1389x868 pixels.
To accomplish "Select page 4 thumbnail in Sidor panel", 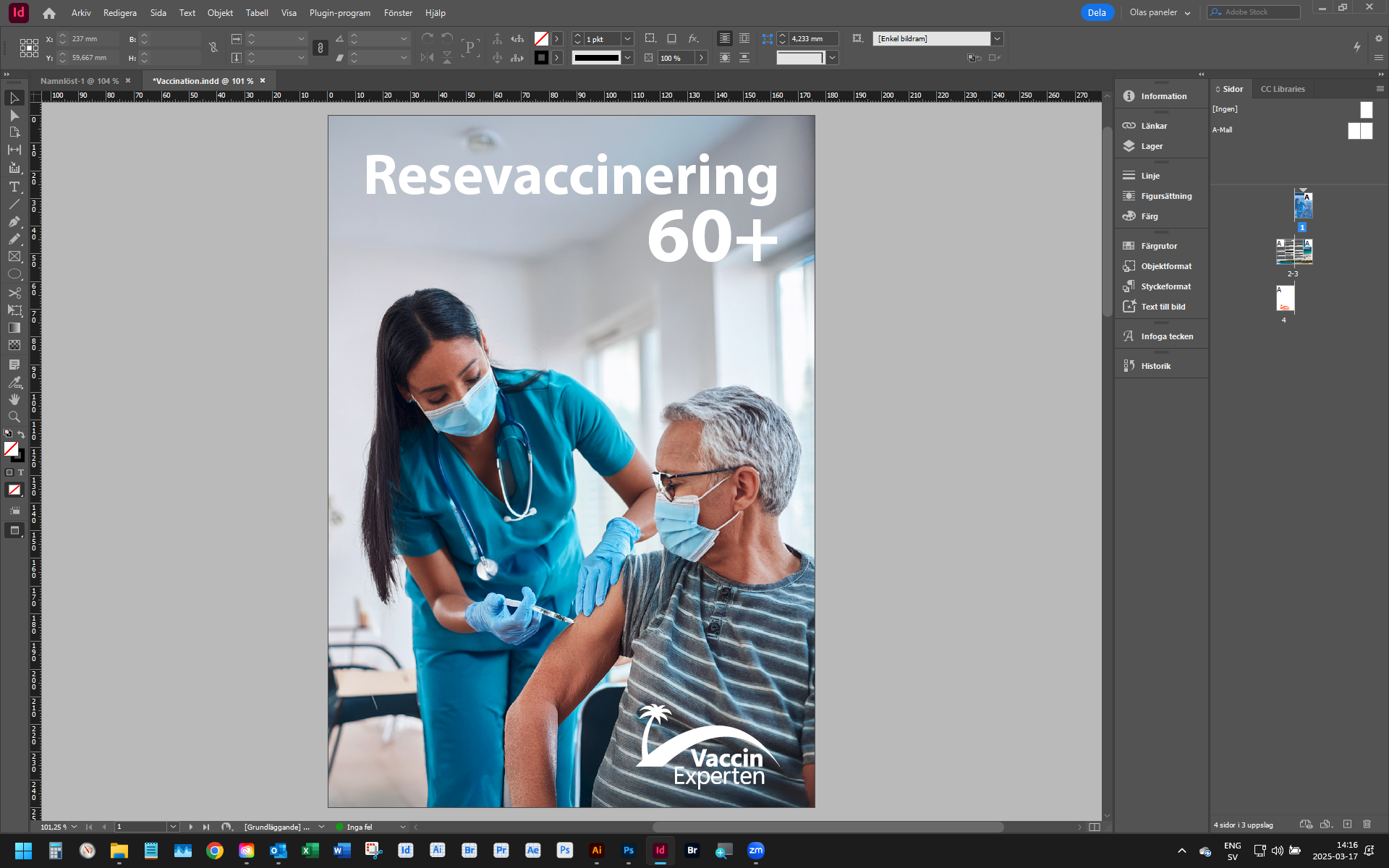I will [x=1285, y=298].
